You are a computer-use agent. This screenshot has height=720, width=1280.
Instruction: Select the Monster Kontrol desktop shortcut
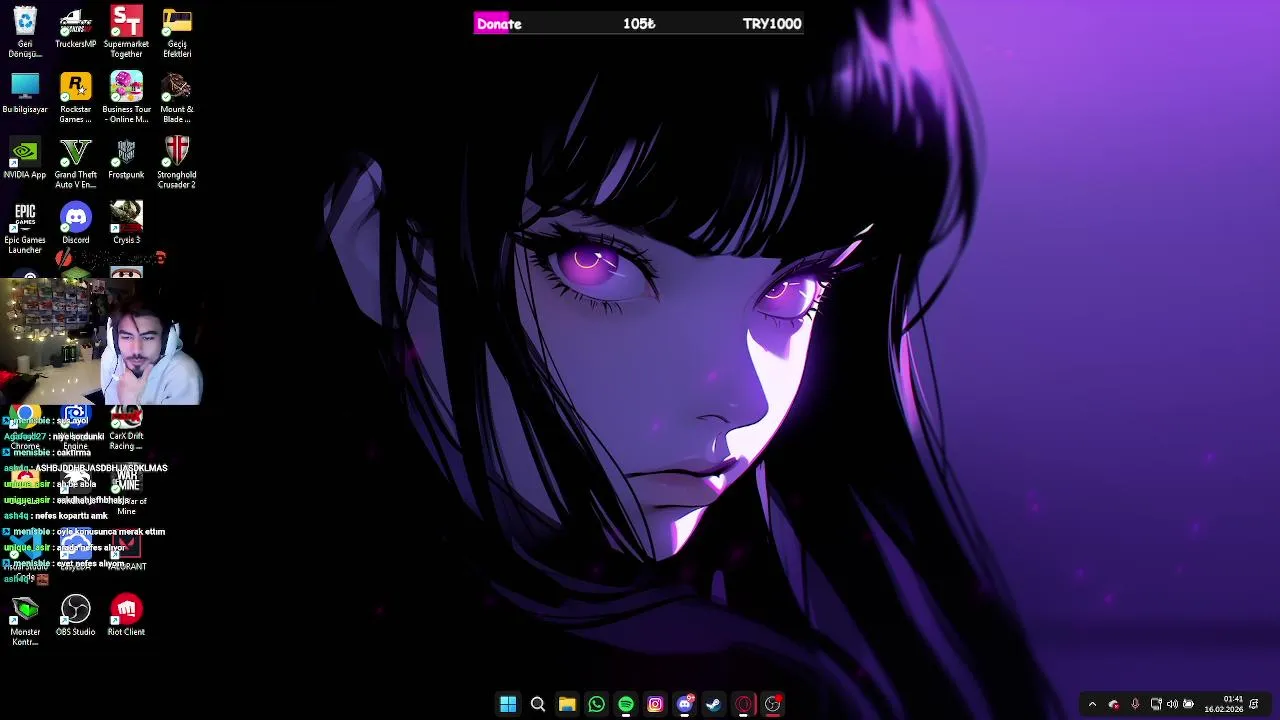25,621
